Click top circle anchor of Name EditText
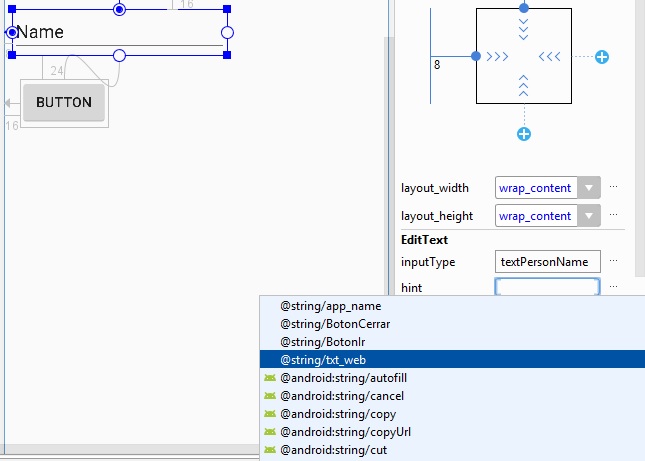Image resolution: width=645 pixels, height=461 pixels. click(120, 9)
